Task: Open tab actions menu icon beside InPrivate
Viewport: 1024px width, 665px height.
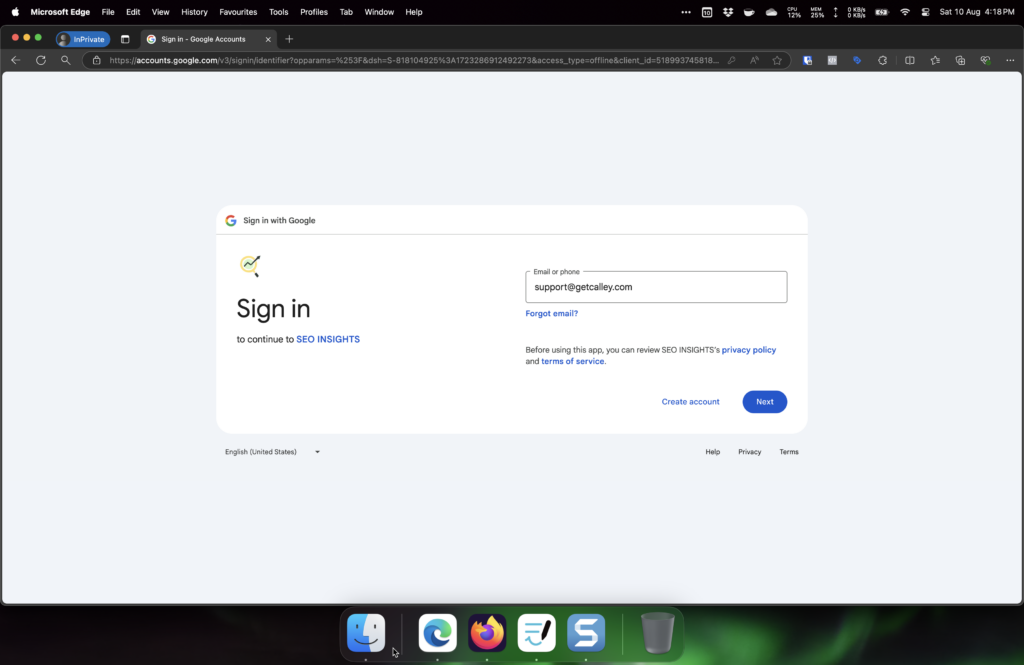Action: [x=125, y=39]
